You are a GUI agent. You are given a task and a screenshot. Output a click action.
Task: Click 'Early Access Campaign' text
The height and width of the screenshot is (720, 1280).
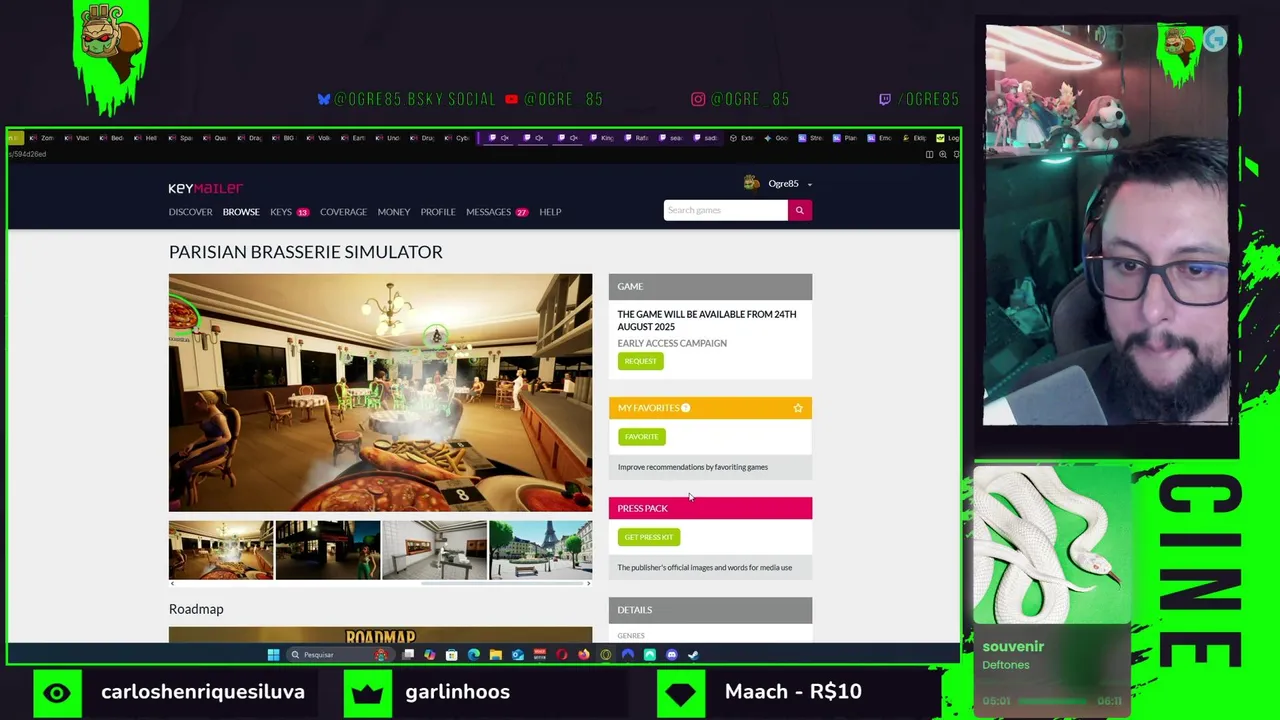(672, 343)
